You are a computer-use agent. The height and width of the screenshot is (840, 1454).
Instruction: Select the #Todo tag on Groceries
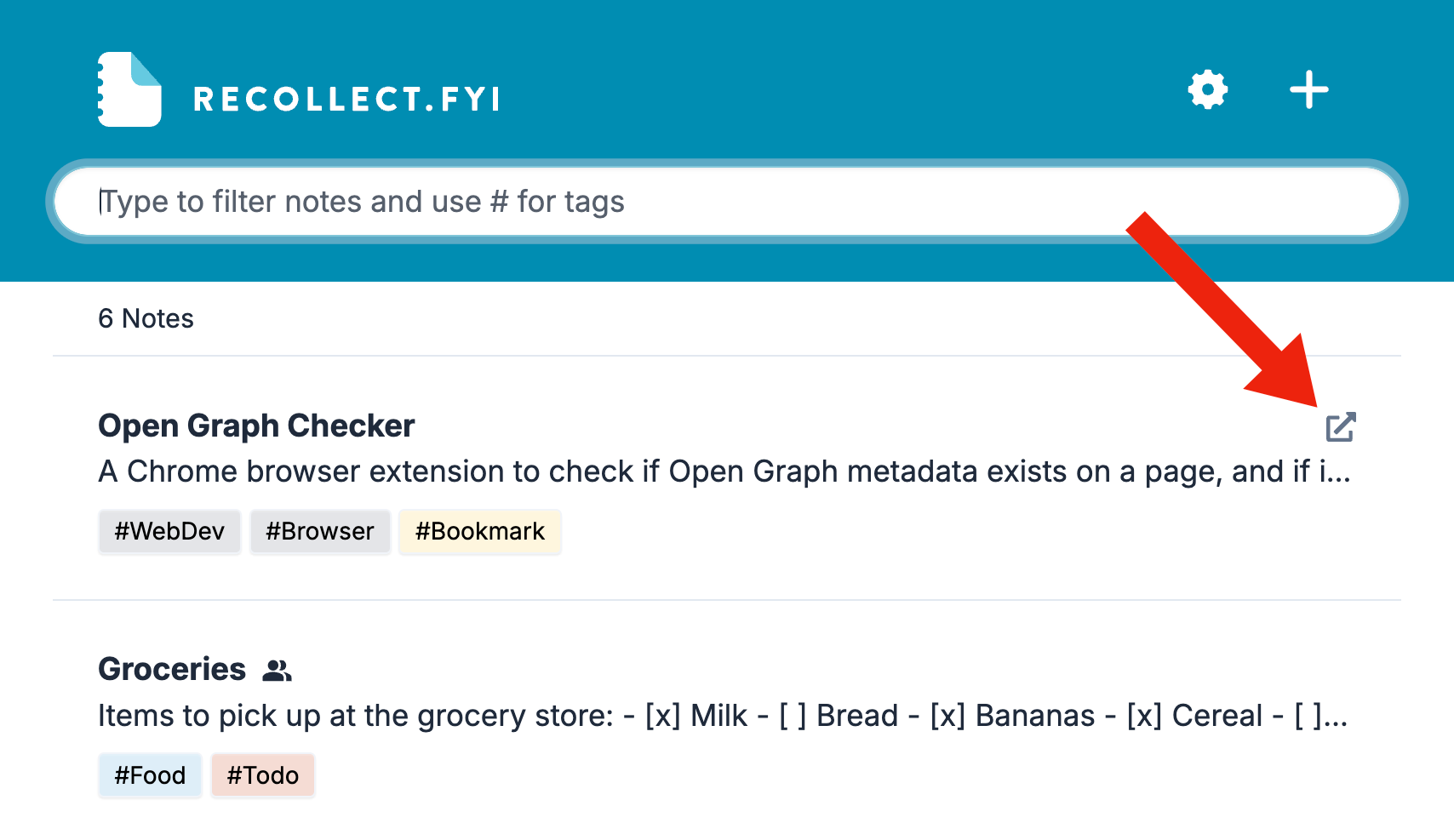coord(262,774)
